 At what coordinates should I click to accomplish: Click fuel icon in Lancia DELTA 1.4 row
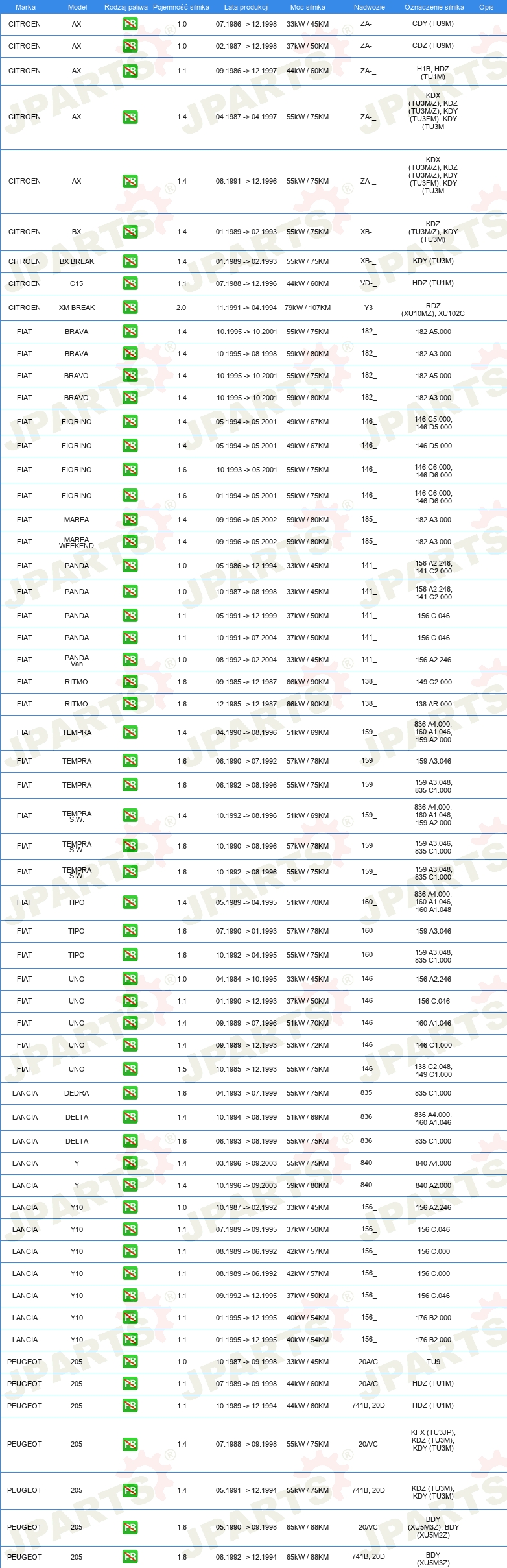coord(130,1117)
